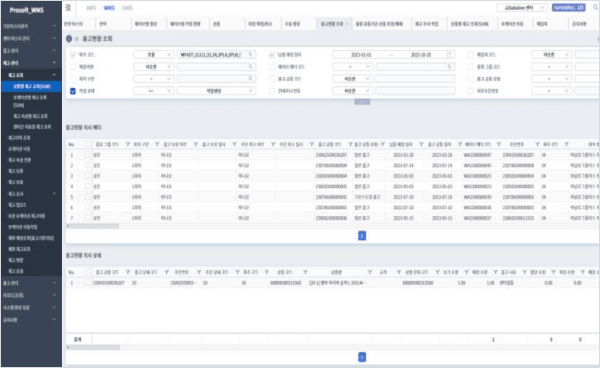Click the filter panel collapse handle
Screen dimensions: 600x368
click(x=362, y=102)
